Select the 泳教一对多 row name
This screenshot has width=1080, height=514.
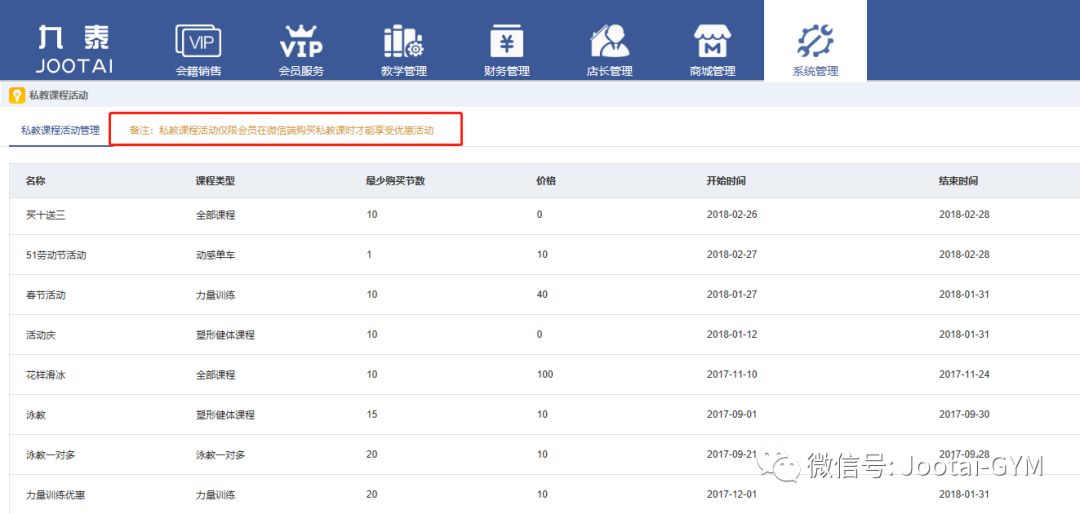(51, 455)
